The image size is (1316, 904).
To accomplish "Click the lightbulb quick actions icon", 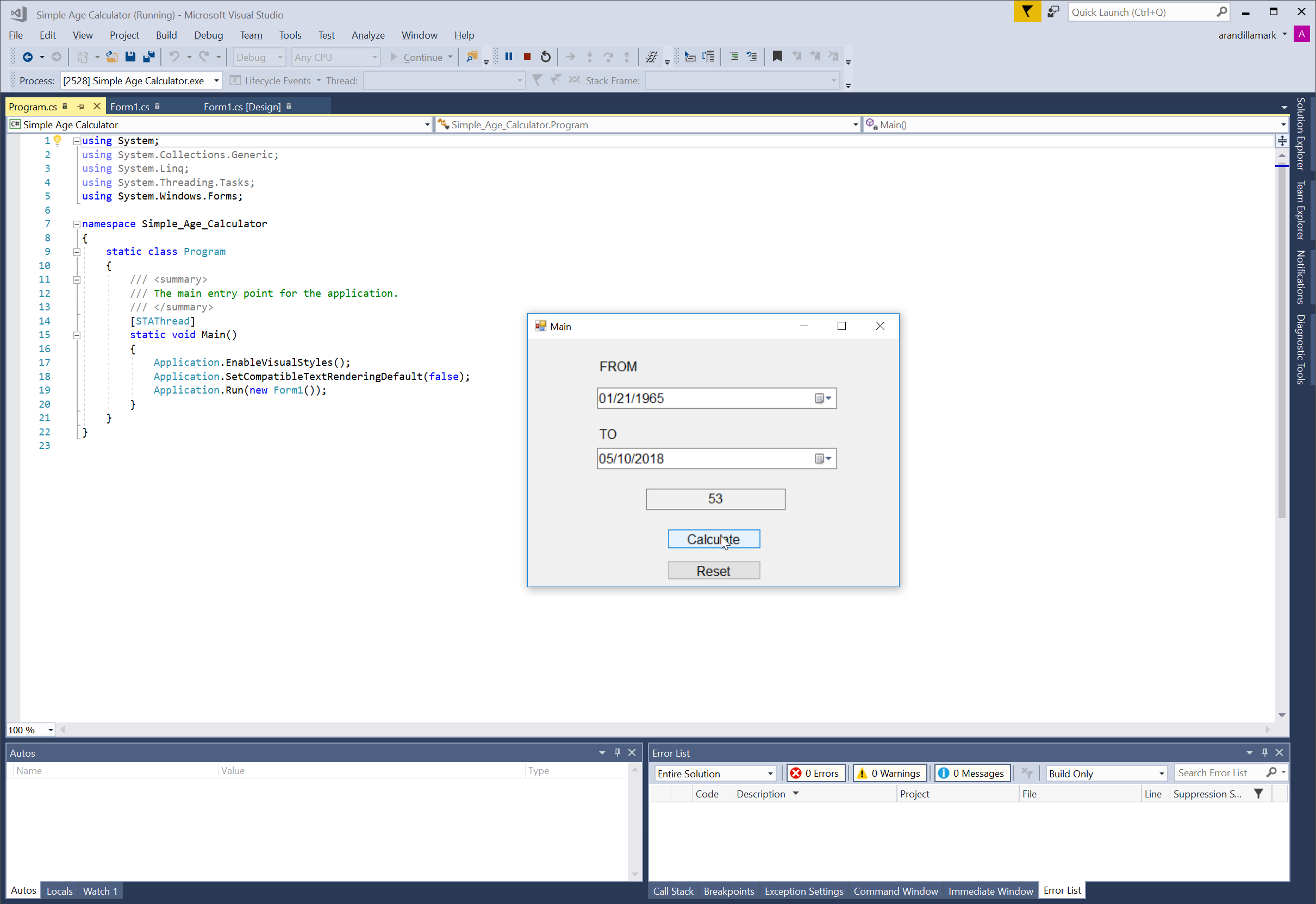I will pyautogui.click(x=57, y=140).
